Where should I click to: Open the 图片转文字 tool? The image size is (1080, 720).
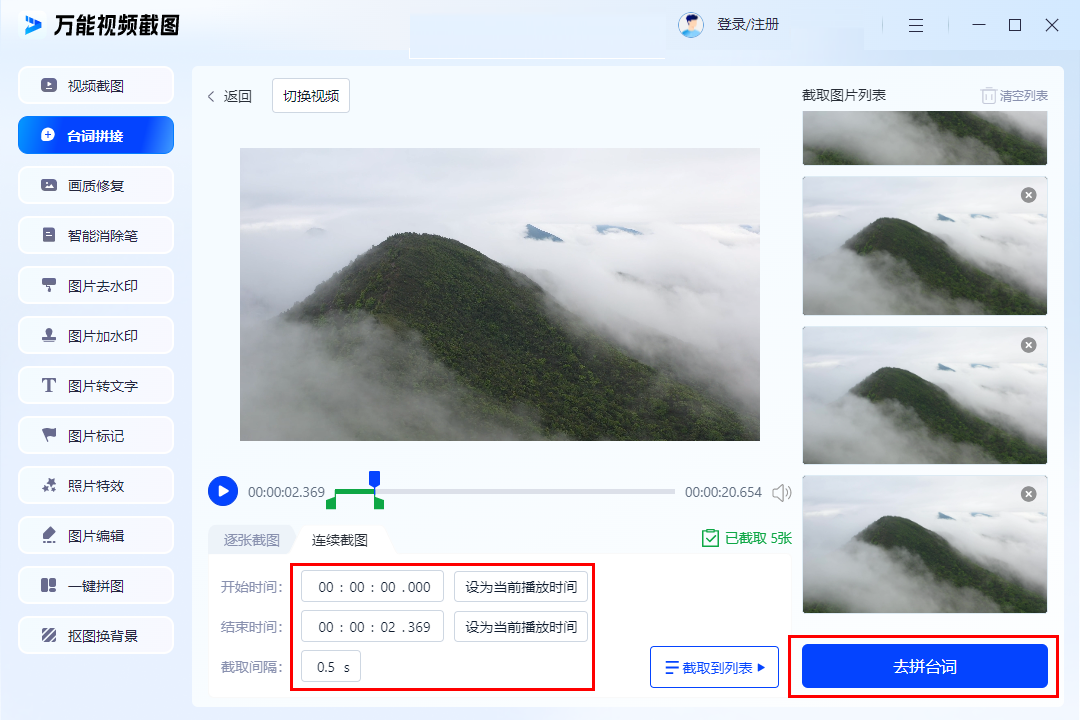pyautogui.click(x=95, y=385)
